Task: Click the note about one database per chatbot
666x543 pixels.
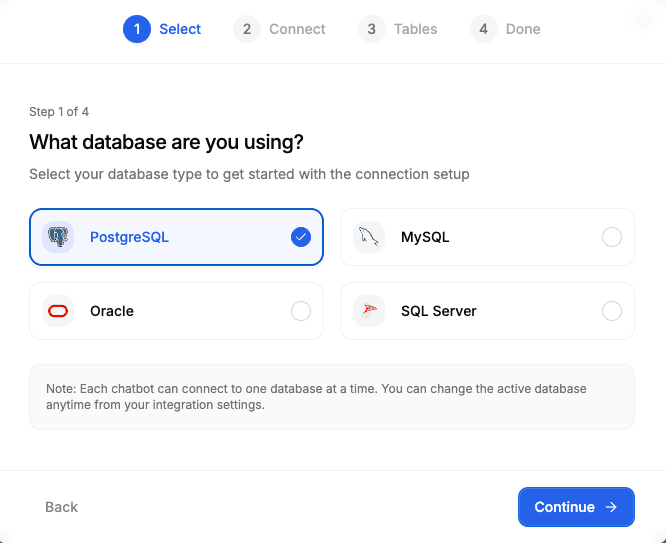Action: (316, 397)
